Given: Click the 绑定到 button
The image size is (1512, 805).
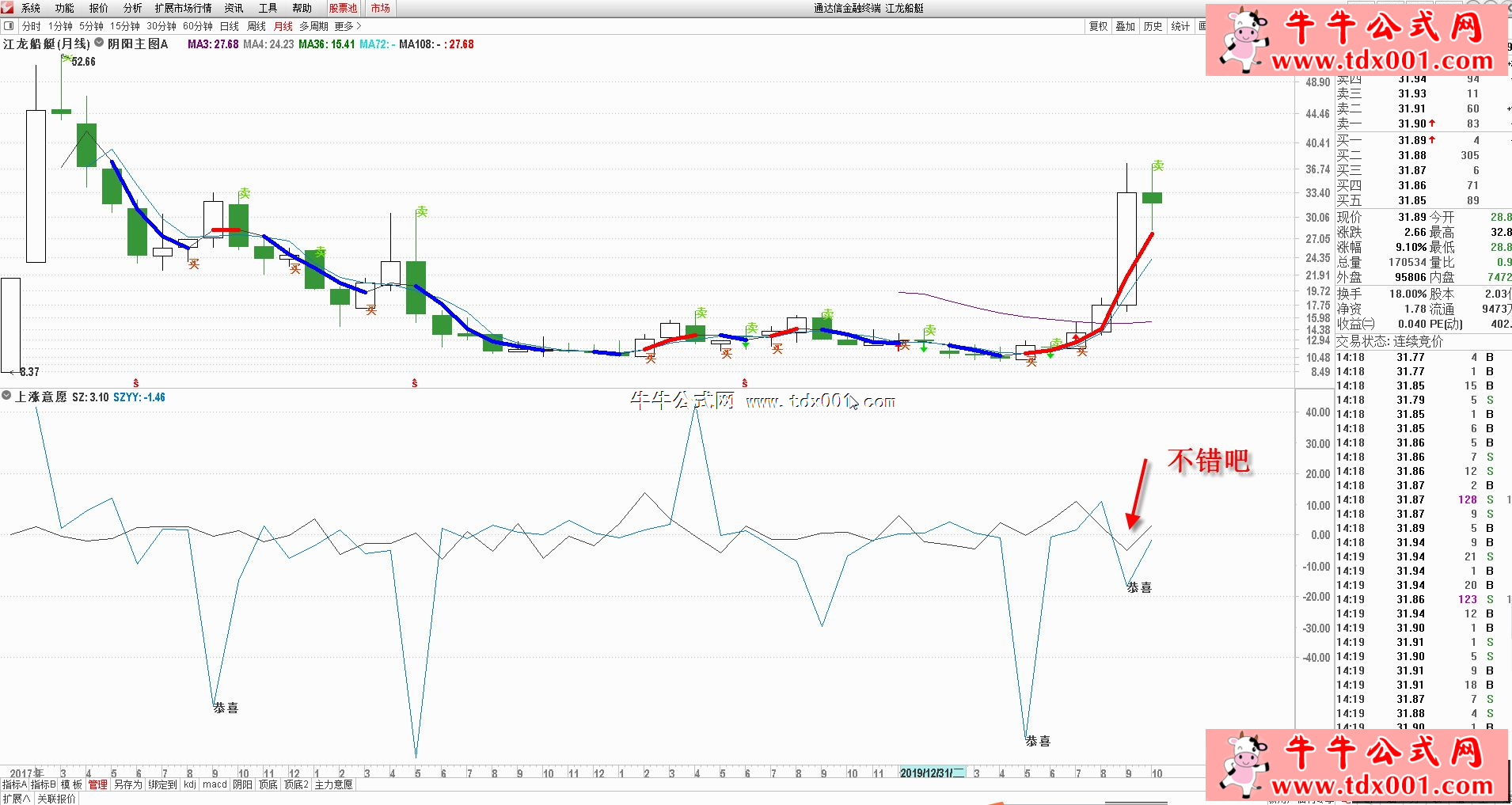Looking at the screenshot, I should 162,784.
